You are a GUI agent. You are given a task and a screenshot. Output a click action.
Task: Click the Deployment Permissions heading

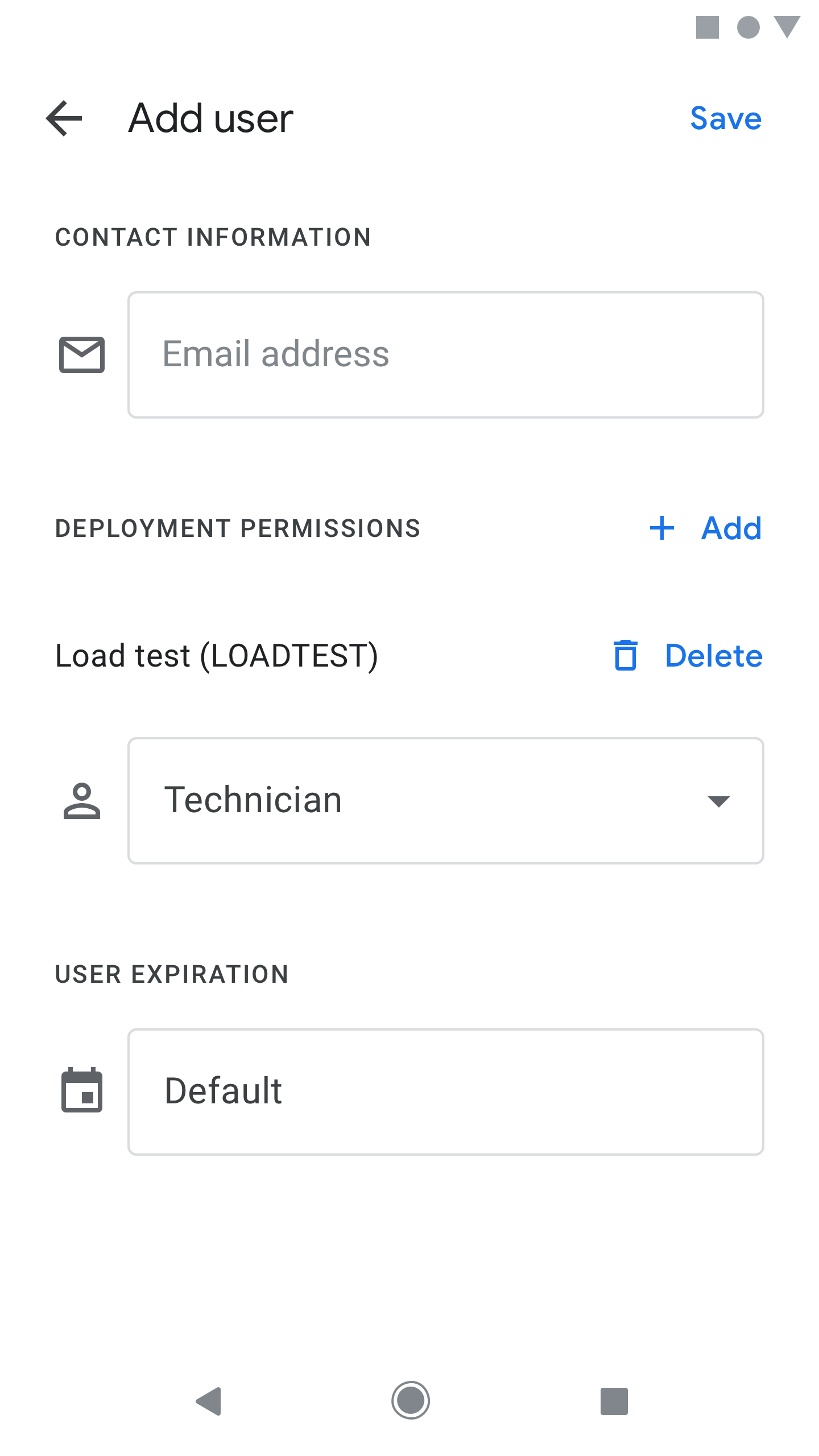coord(238,528)
